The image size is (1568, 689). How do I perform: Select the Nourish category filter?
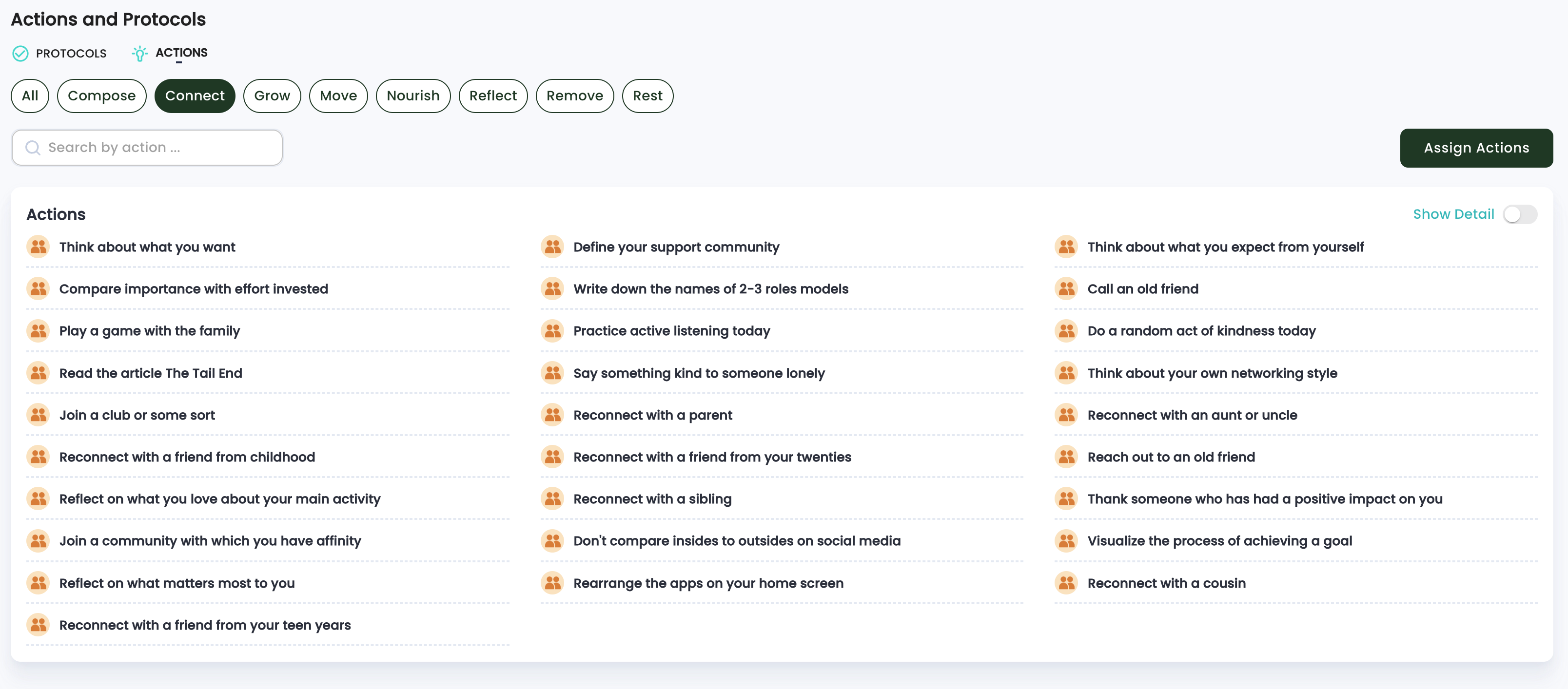[412, 96]
